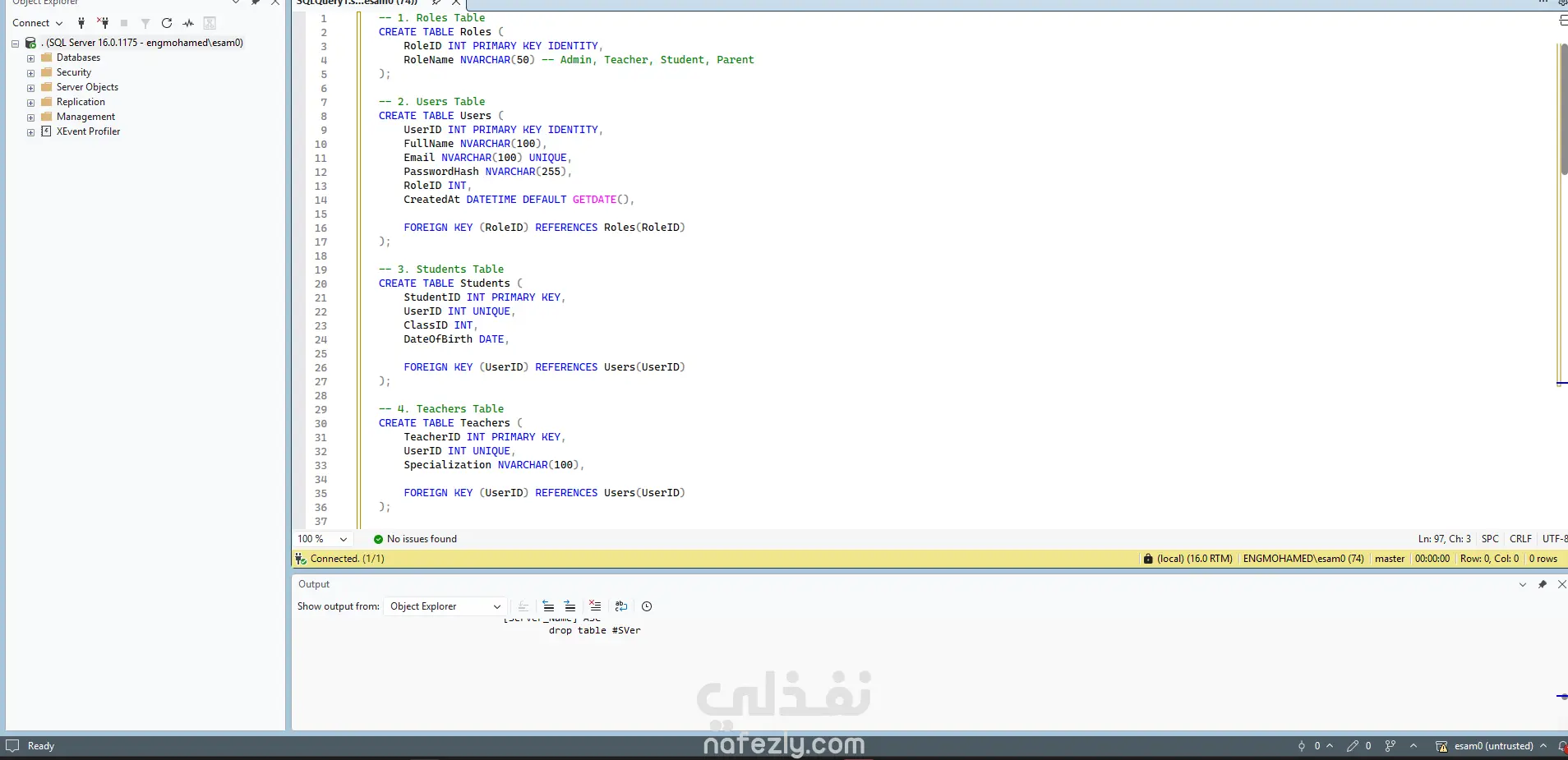Click the Connected status icon in query bar
This screenshot has height=760, width=1568.
301,559
